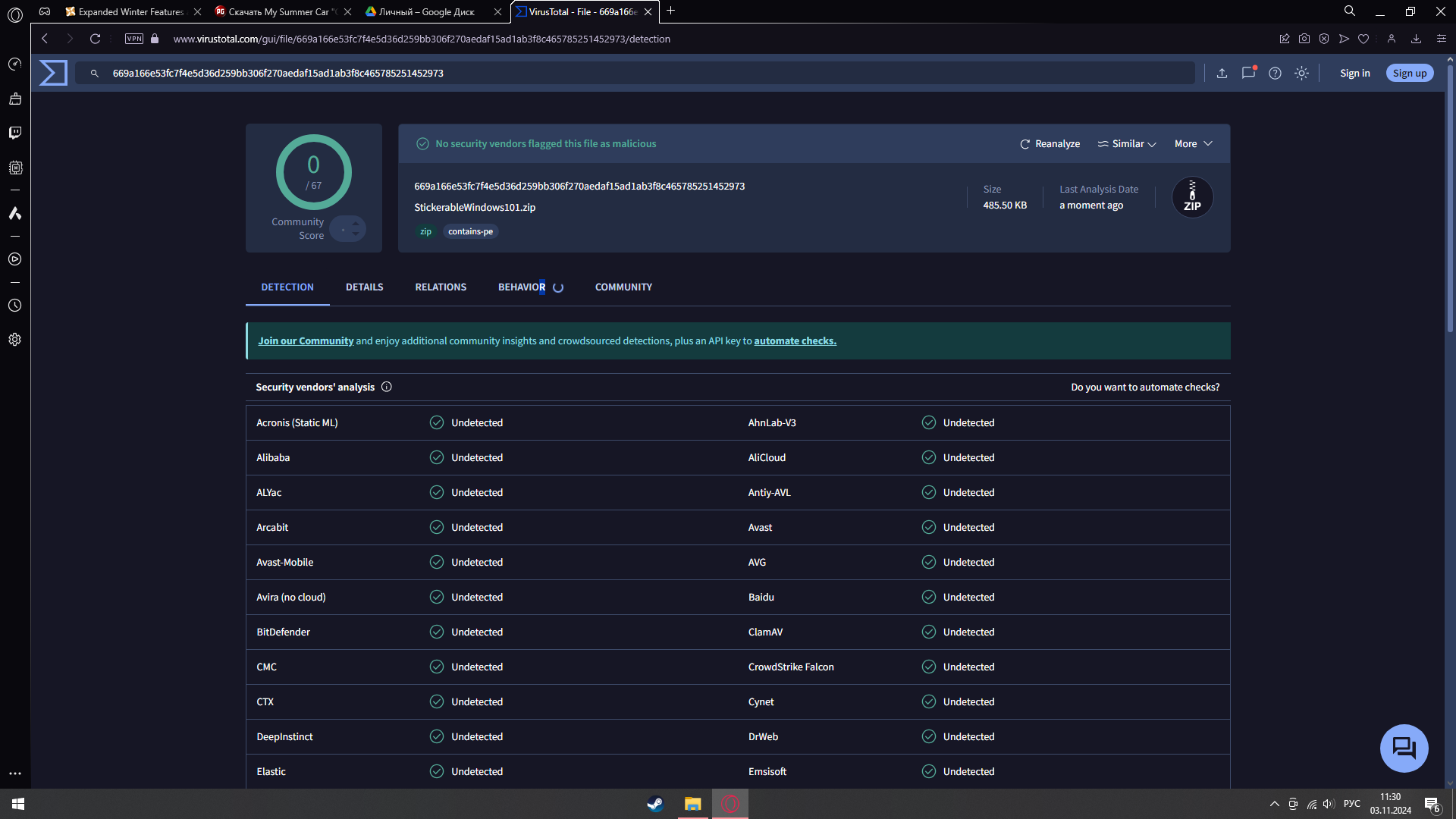Open the CPU chip icon in sidebar

point(15,168)
